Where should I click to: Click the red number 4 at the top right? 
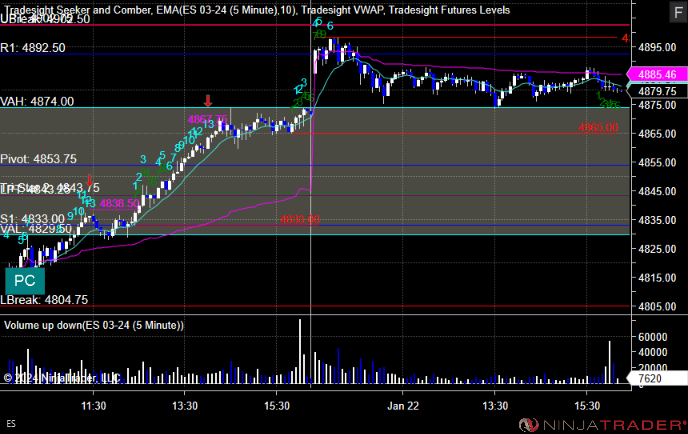625,39
